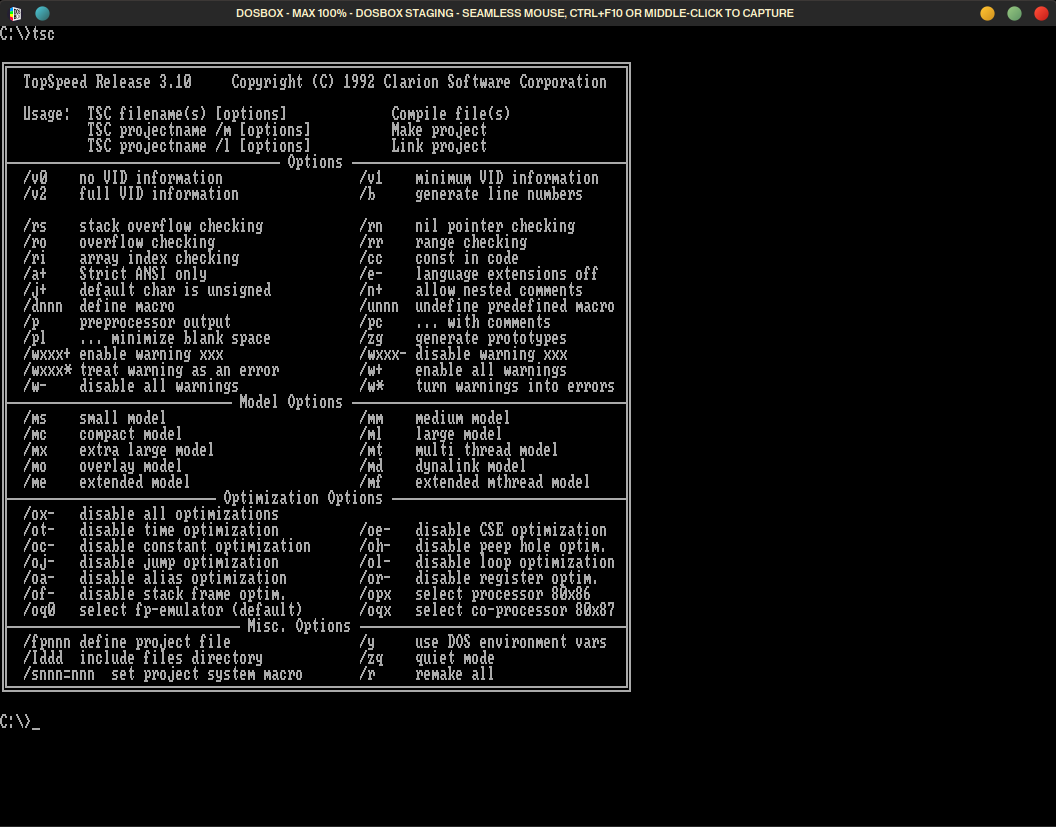Image resolution: width=1056 pixels, height=827 pixels.
Task: Click '/ms small model' entry
Action: pyautogui.click(x=95, y=418)
